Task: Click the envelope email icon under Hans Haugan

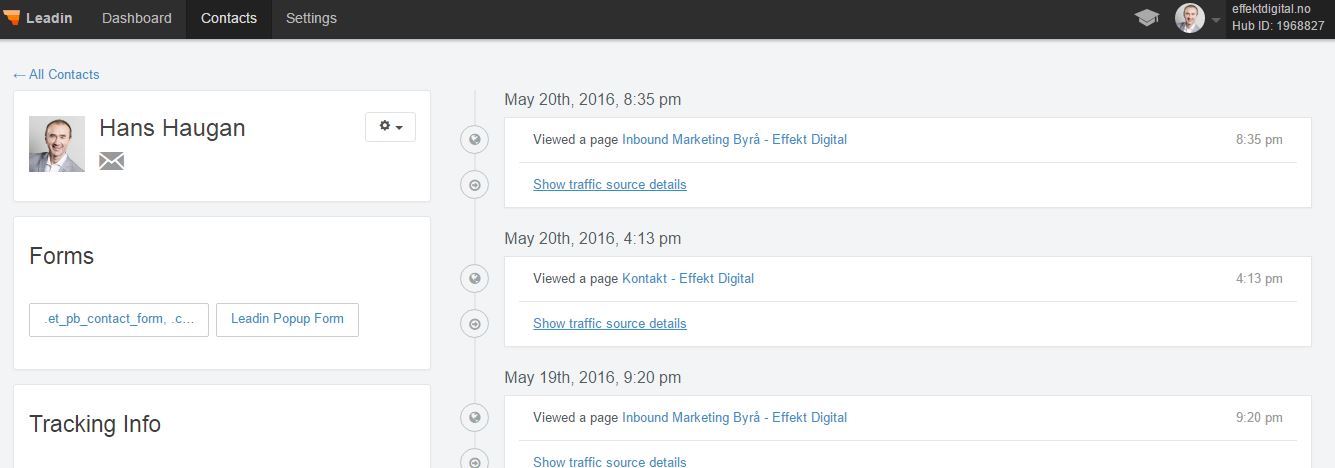Action: [112, 161]
